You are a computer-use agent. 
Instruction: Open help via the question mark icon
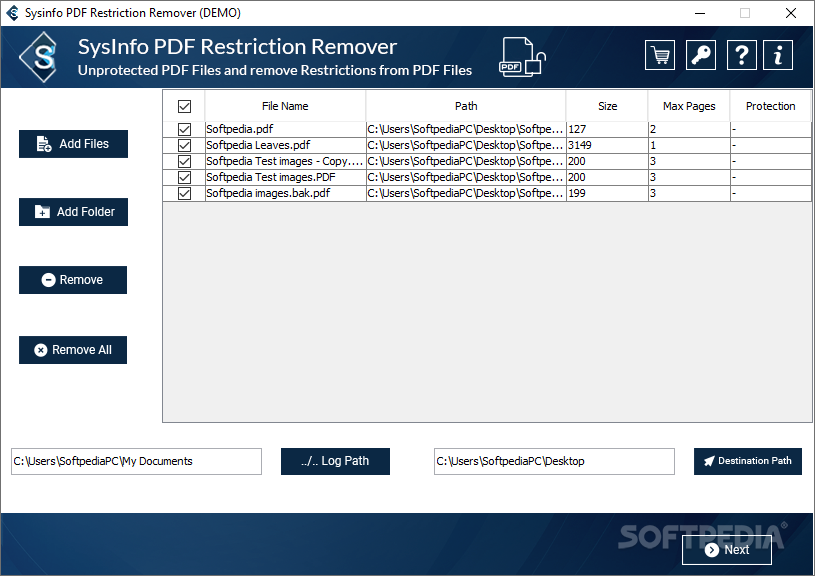click(x=741, y=55)
